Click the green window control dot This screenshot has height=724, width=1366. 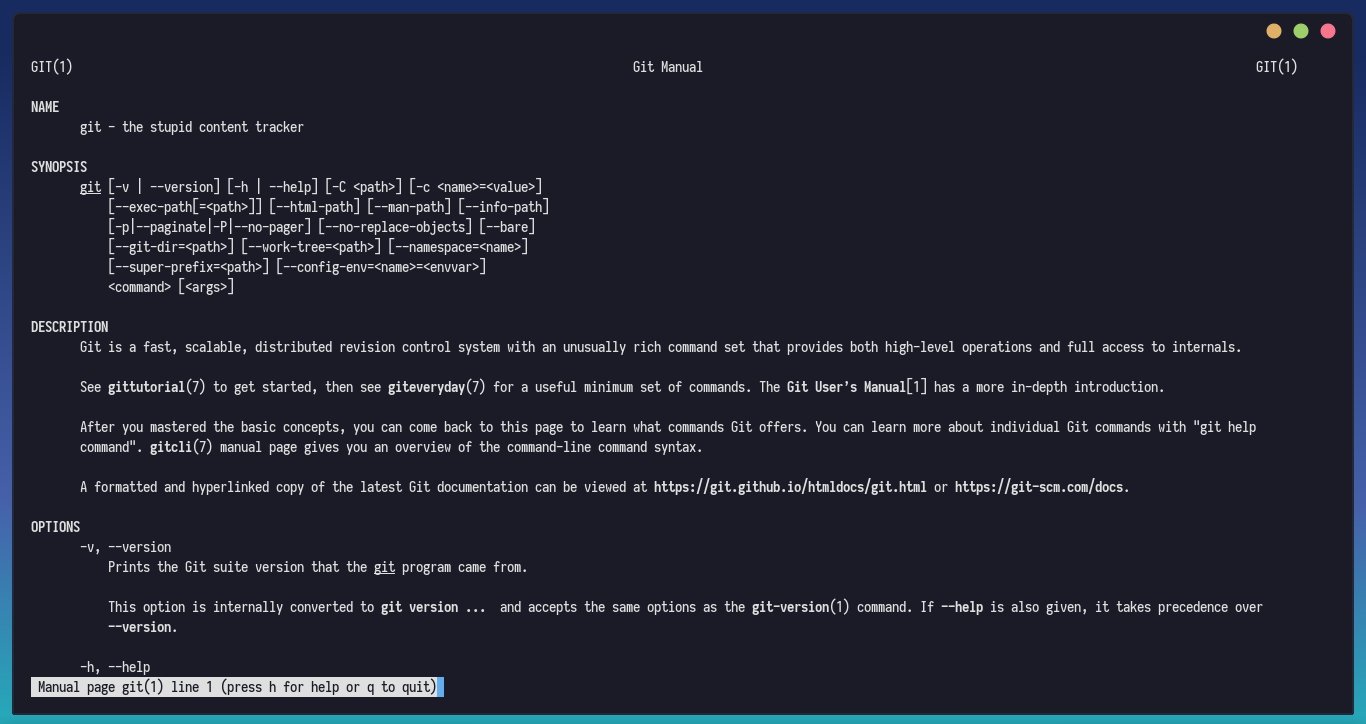[x=1301, y=30]
